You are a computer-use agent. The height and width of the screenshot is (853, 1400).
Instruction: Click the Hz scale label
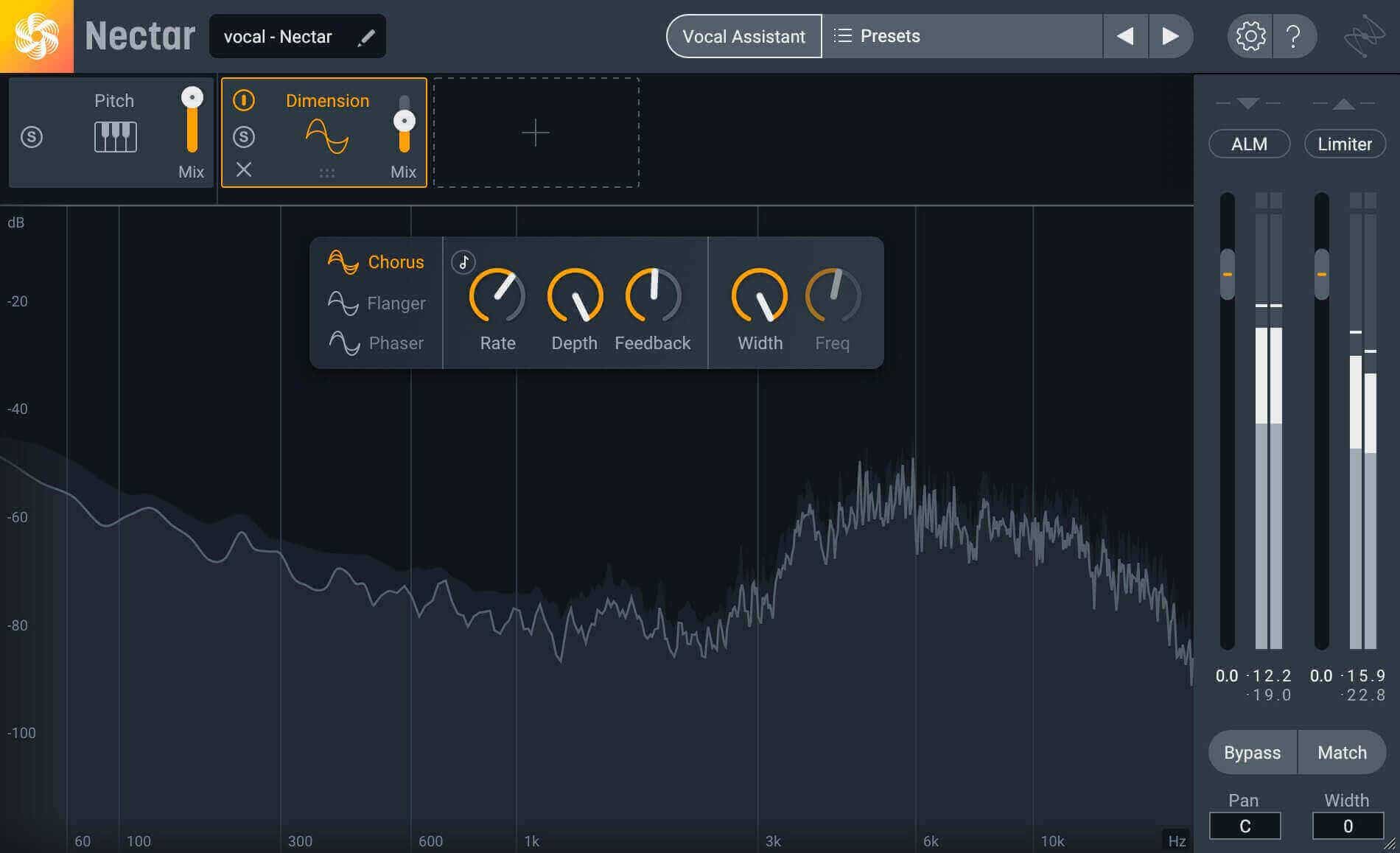1177,840
